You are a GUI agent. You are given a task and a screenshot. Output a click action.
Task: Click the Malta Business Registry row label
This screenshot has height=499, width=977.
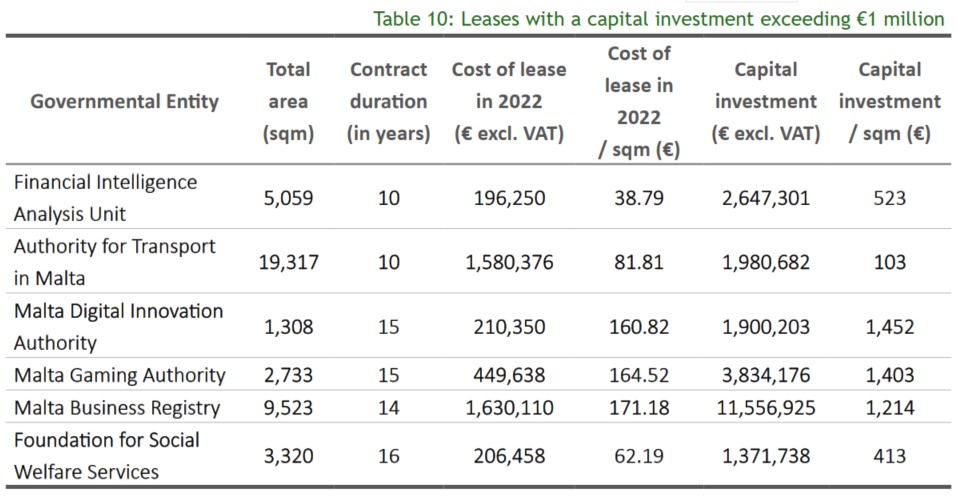coord(116,408)
